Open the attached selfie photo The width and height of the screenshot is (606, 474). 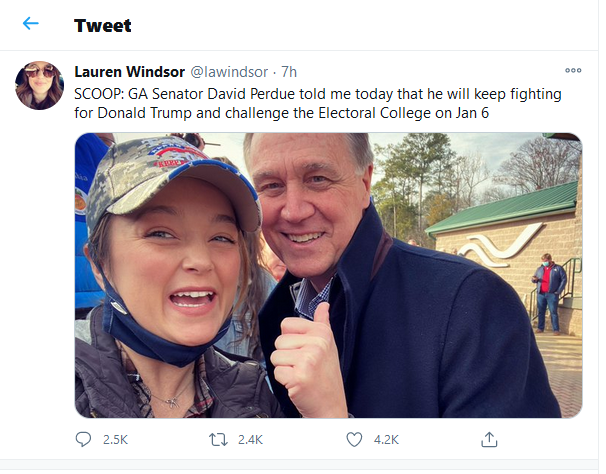(x=328, y=275)
